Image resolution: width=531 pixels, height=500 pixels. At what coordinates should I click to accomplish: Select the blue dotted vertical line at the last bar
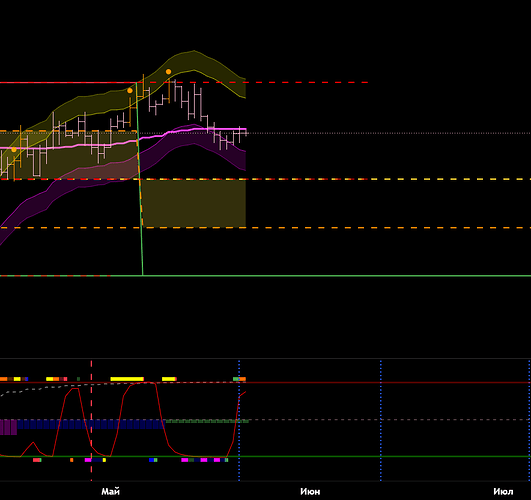click(x=239, y=420)
